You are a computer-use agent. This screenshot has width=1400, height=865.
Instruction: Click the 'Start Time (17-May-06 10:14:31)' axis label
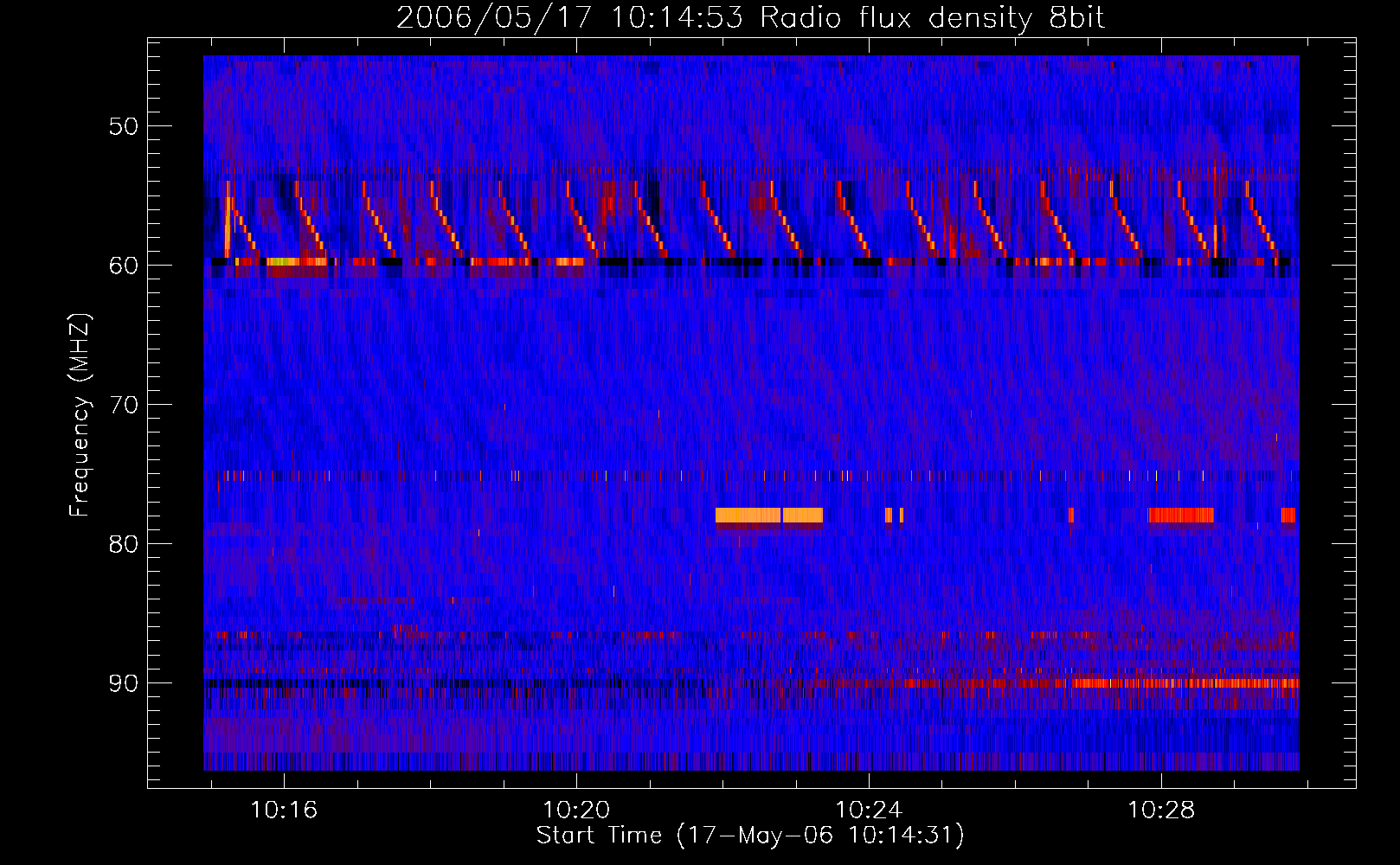750,836
